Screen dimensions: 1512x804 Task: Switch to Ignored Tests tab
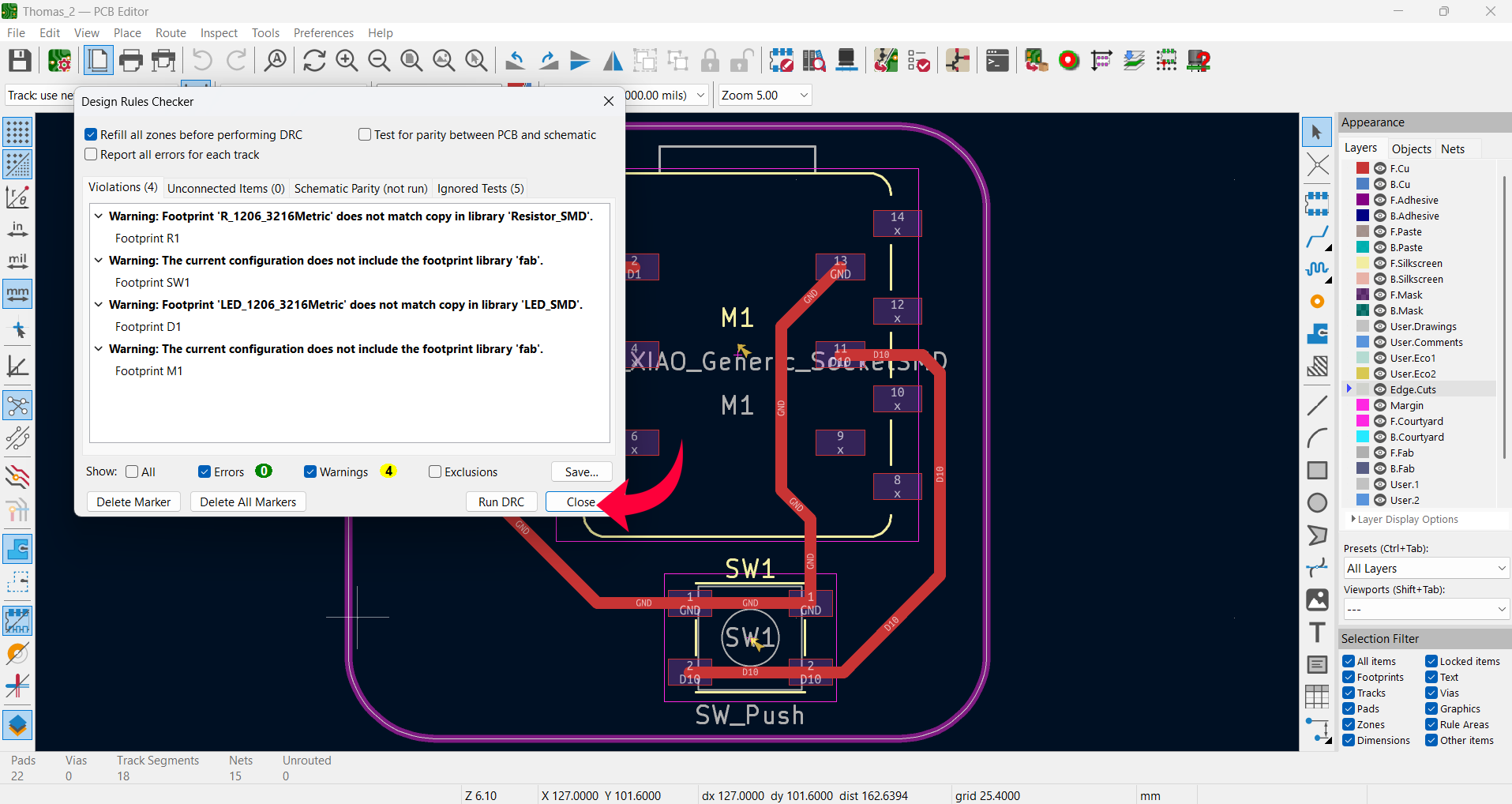tap(480, 189)
